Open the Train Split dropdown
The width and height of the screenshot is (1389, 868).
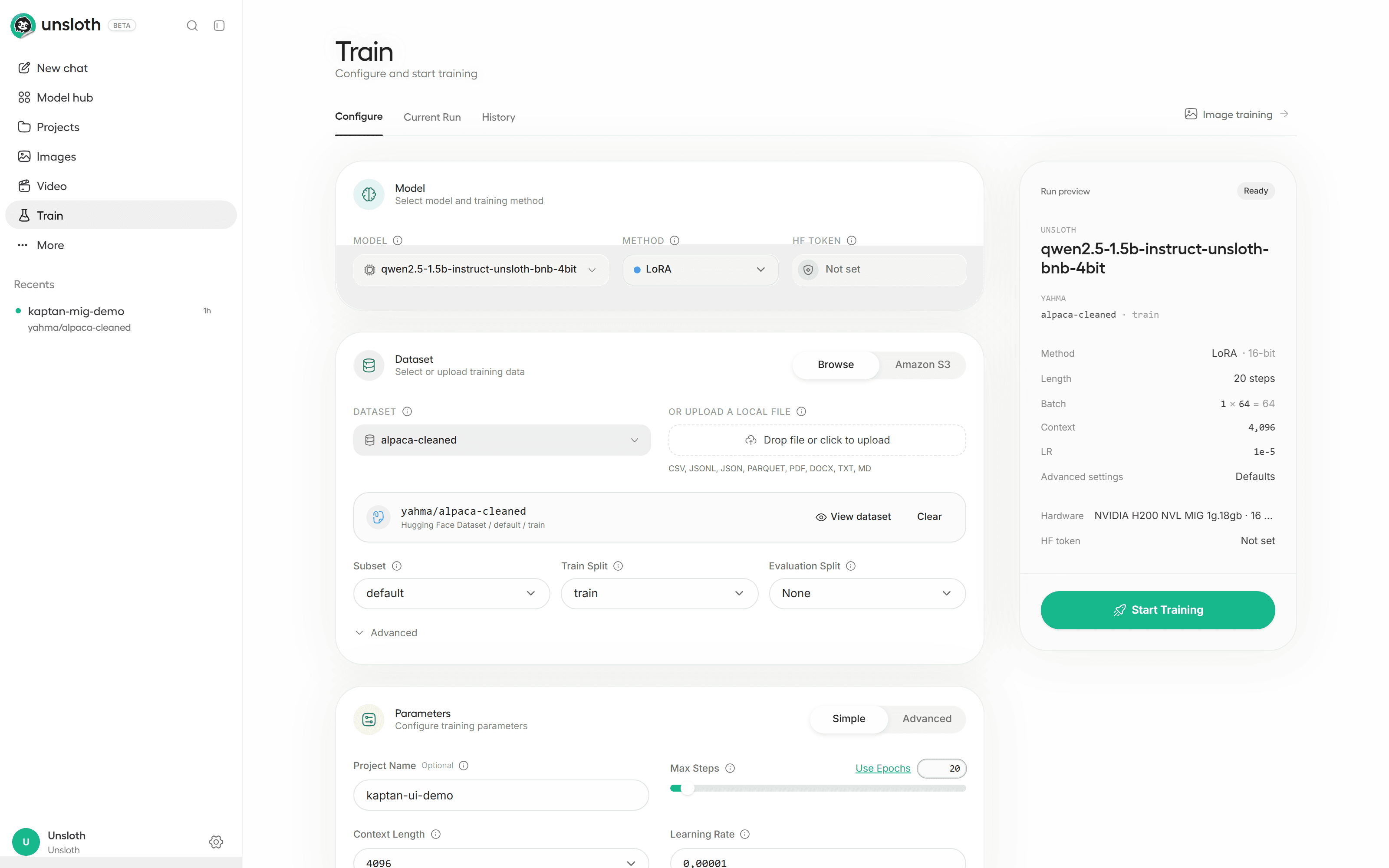coord(659,594)
